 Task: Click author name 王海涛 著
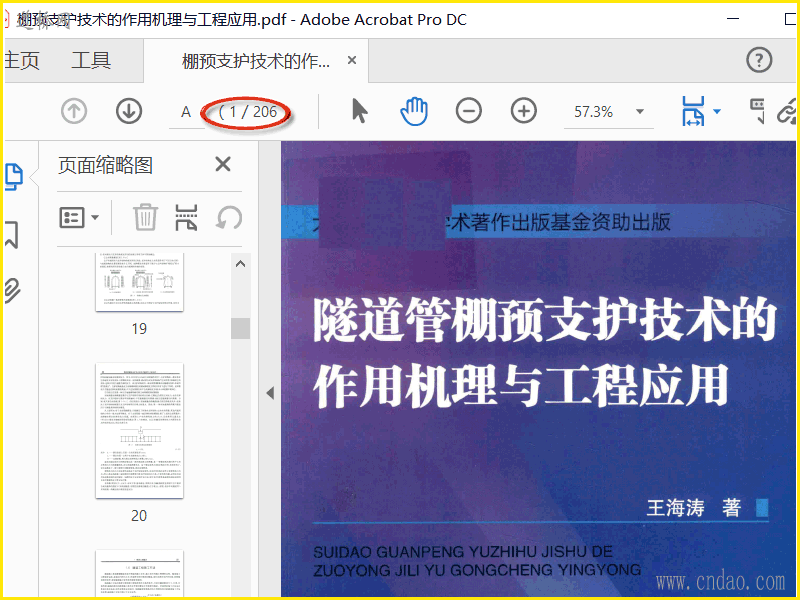694,508
